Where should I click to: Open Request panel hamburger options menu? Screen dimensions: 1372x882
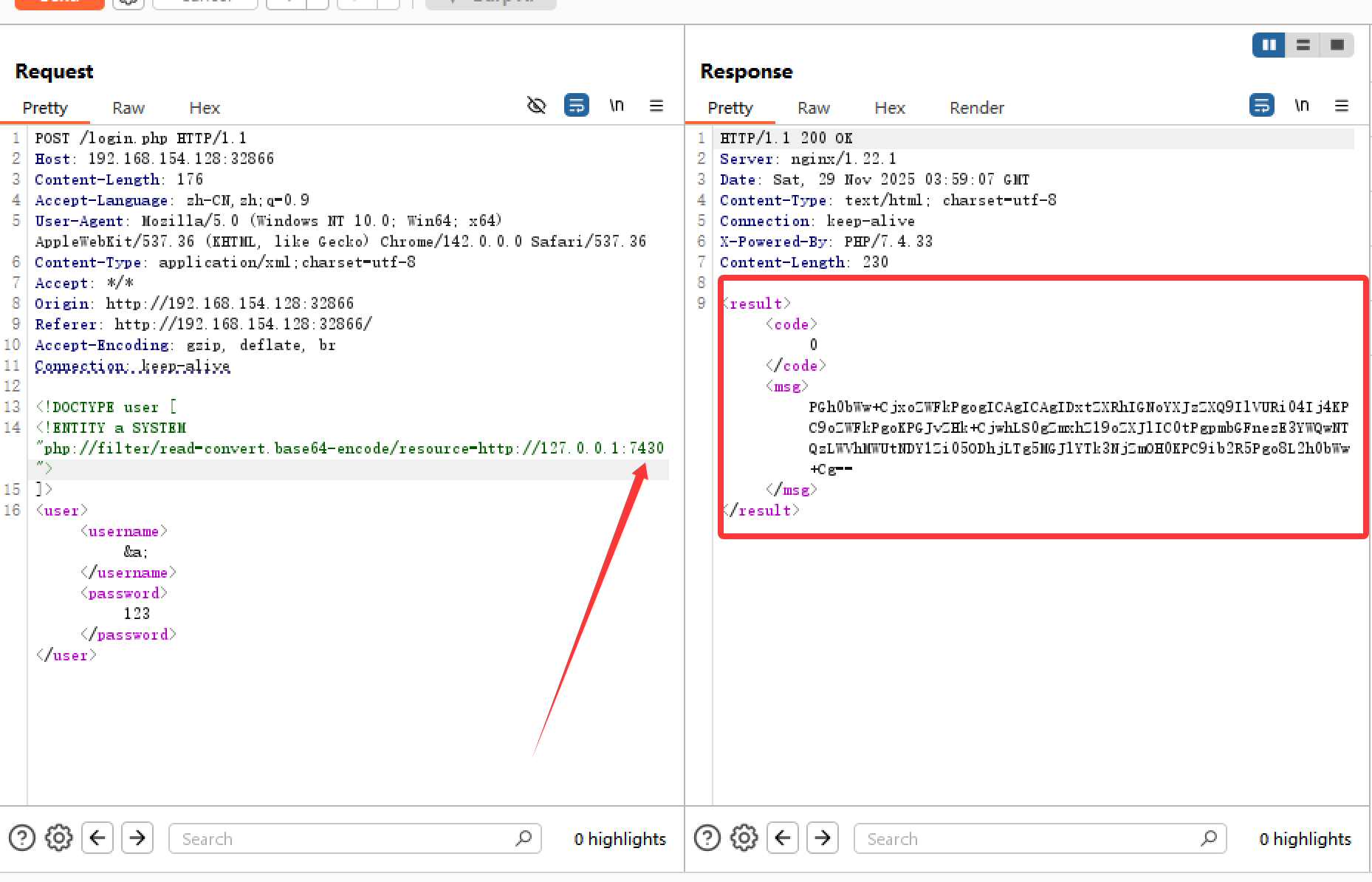tap(656, 106)
